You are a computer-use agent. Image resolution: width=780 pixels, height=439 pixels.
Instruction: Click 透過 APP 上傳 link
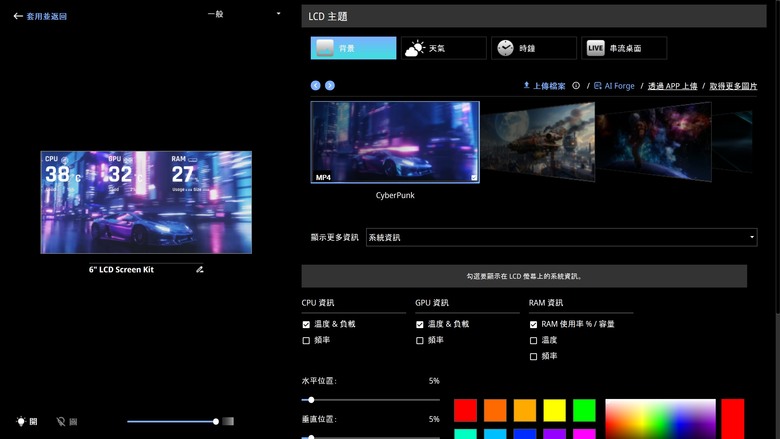(x=672, y=86)
